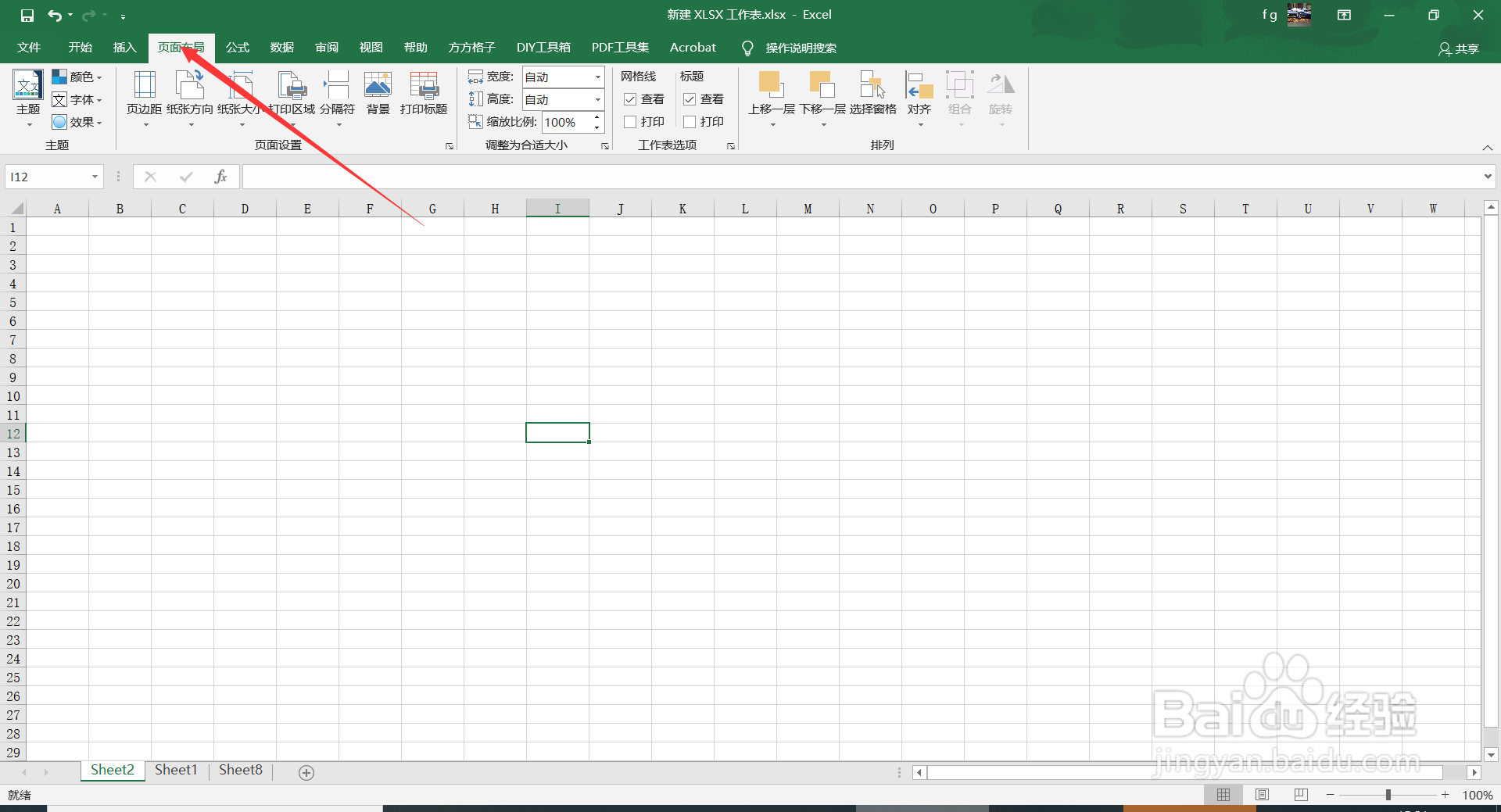1501x812 pixels.
Task: Click the Save icon in title bar
Action: coord(27,15)
